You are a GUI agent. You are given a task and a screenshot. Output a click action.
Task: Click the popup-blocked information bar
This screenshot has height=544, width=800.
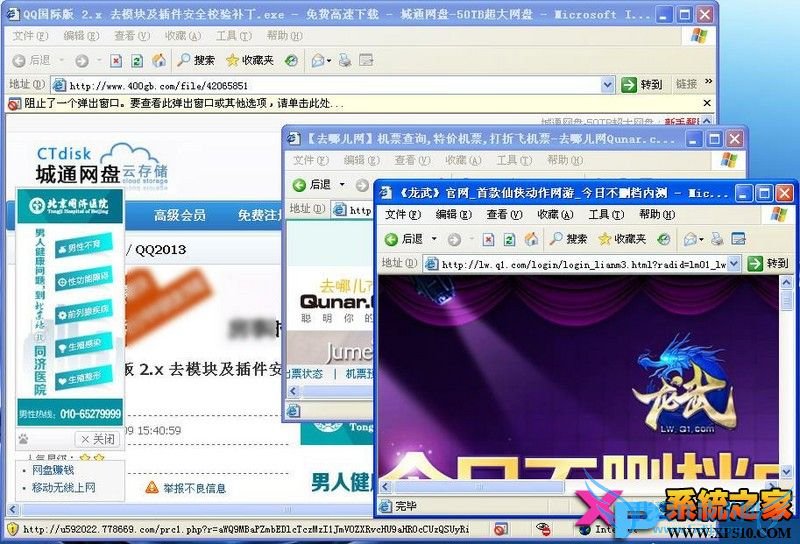357,103
